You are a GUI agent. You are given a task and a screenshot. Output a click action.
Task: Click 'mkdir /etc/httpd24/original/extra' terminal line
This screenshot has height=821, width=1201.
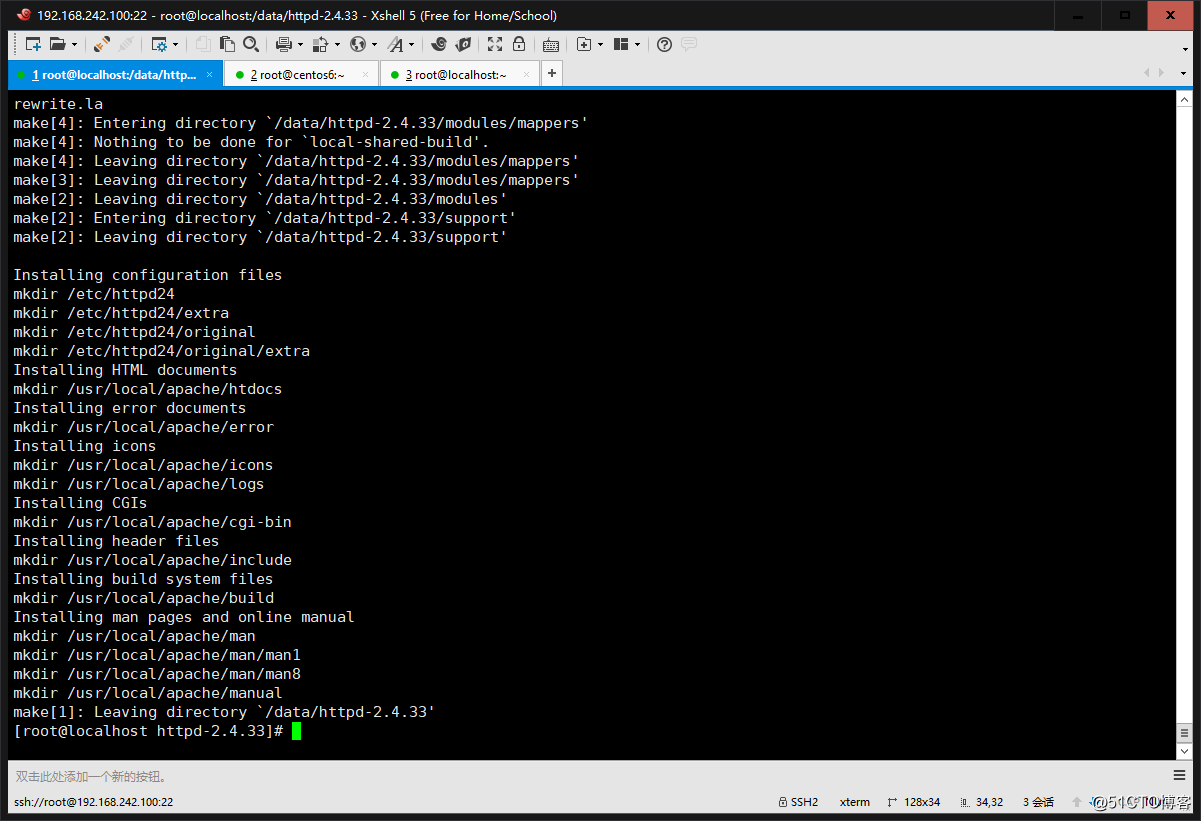161,351
